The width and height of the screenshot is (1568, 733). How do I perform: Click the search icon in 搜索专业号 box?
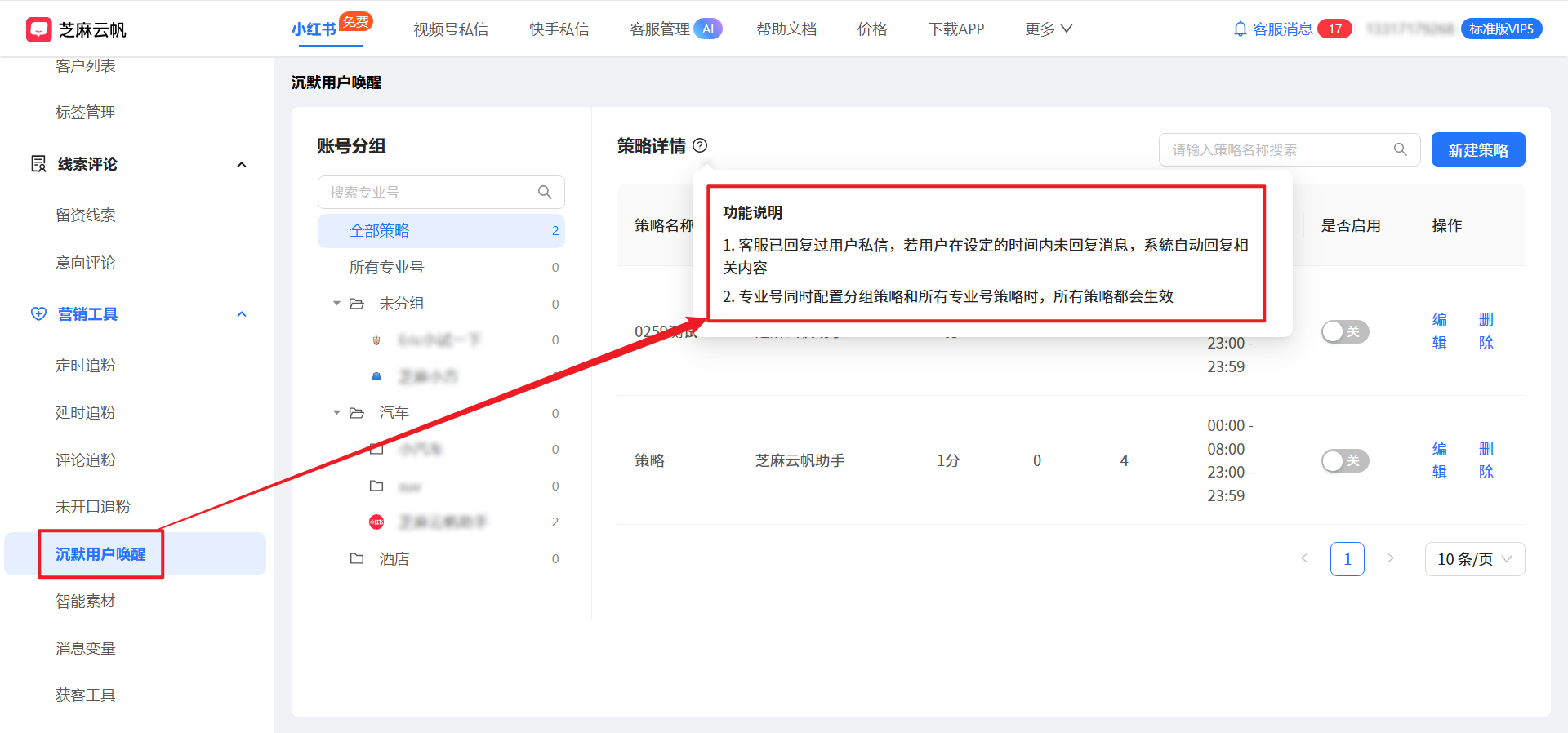pyautogui.click(x=545, y=193)
